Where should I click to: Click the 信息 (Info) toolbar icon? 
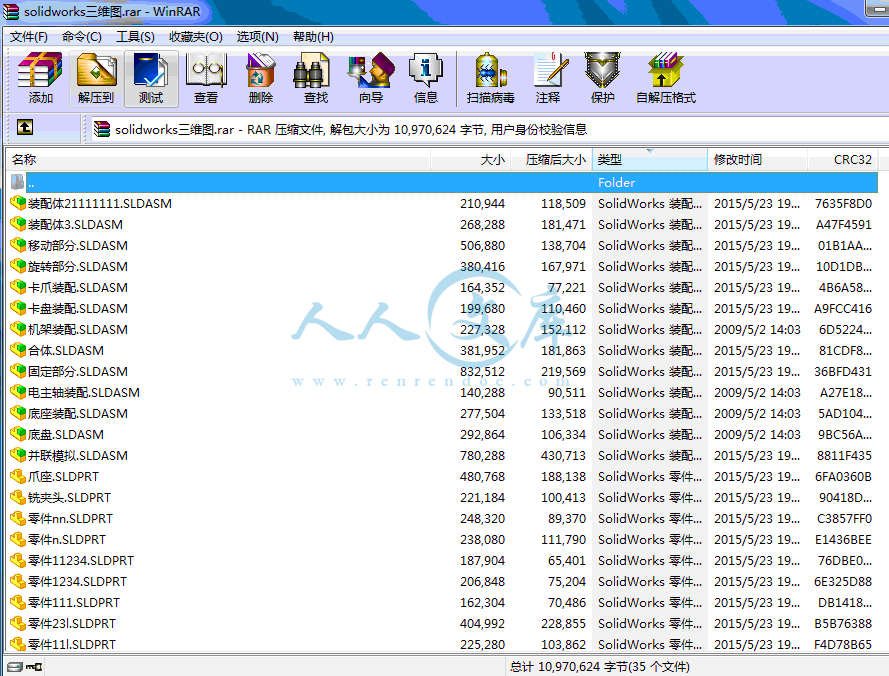coord(426,70)
